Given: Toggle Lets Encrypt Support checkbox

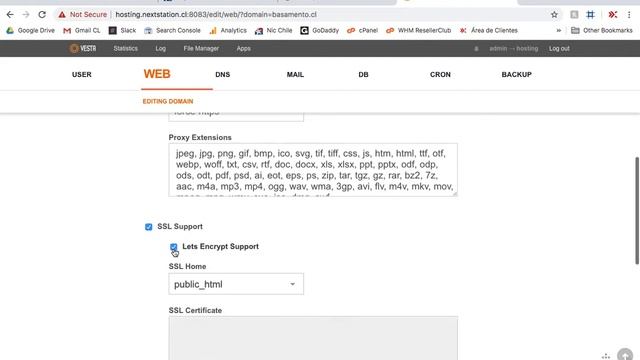Looking at the screenshot, I should pos(173,247).
